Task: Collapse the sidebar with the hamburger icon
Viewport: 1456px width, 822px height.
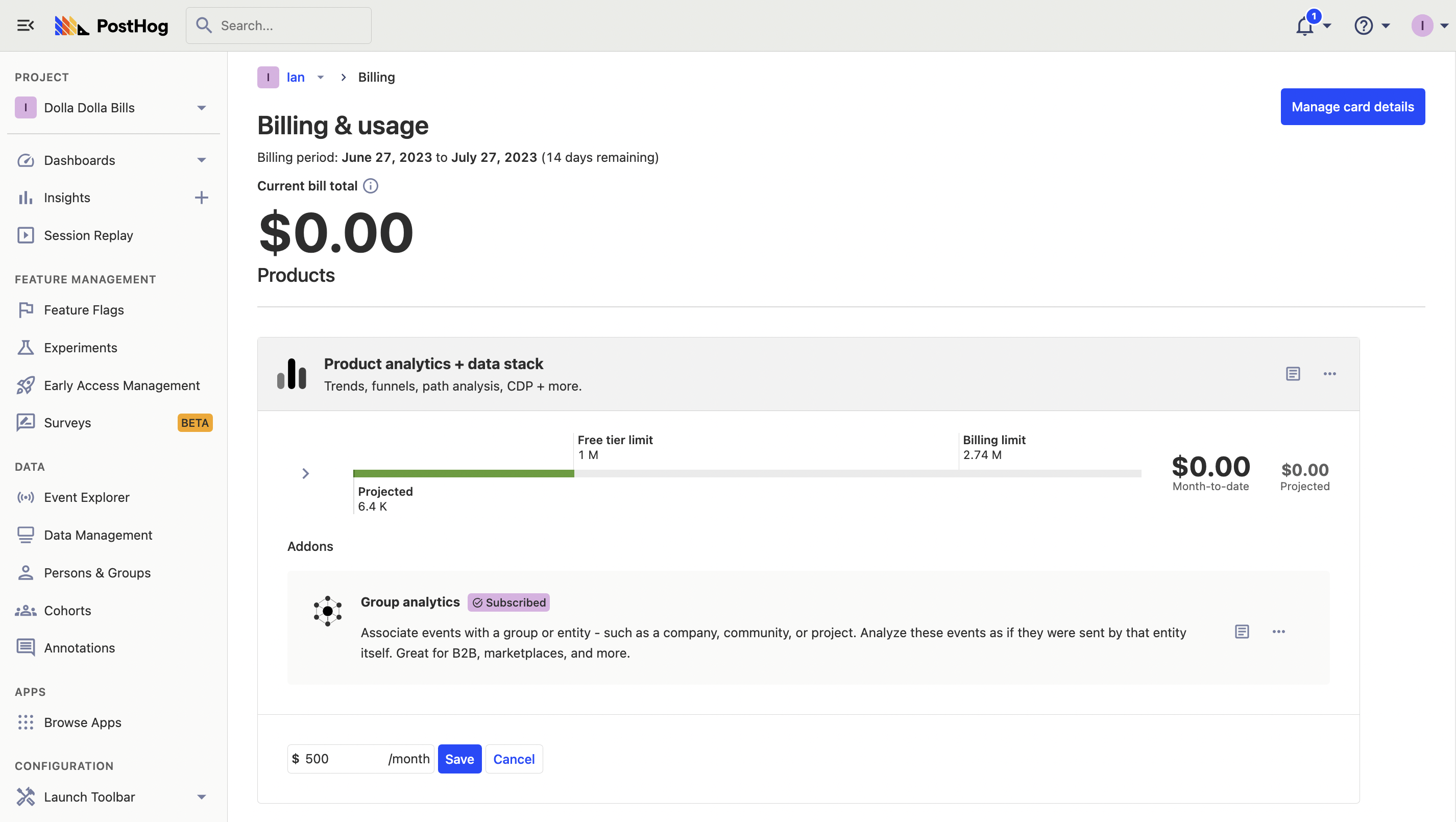Action: pos(26,26)
